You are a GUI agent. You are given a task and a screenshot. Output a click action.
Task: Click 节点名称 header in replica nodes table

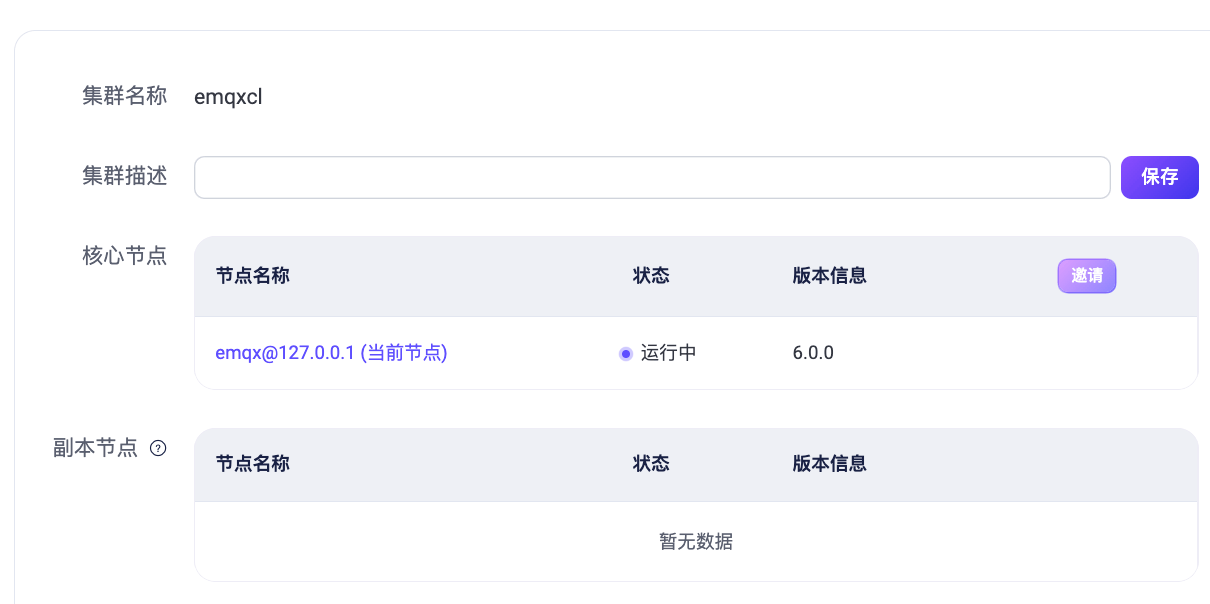pyautogui.click(x=252, y=464)
